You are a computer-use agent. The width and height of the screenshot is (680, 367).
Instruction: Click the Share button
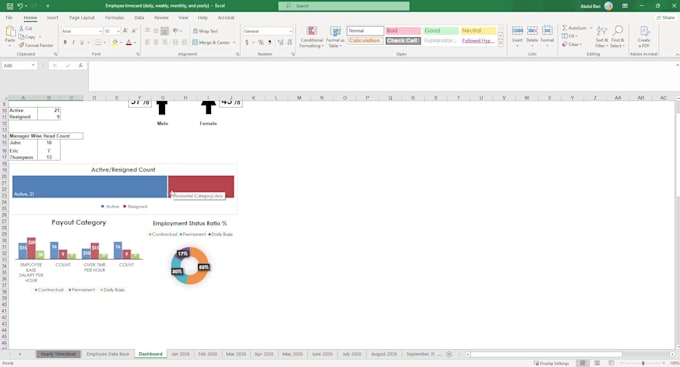666,18
